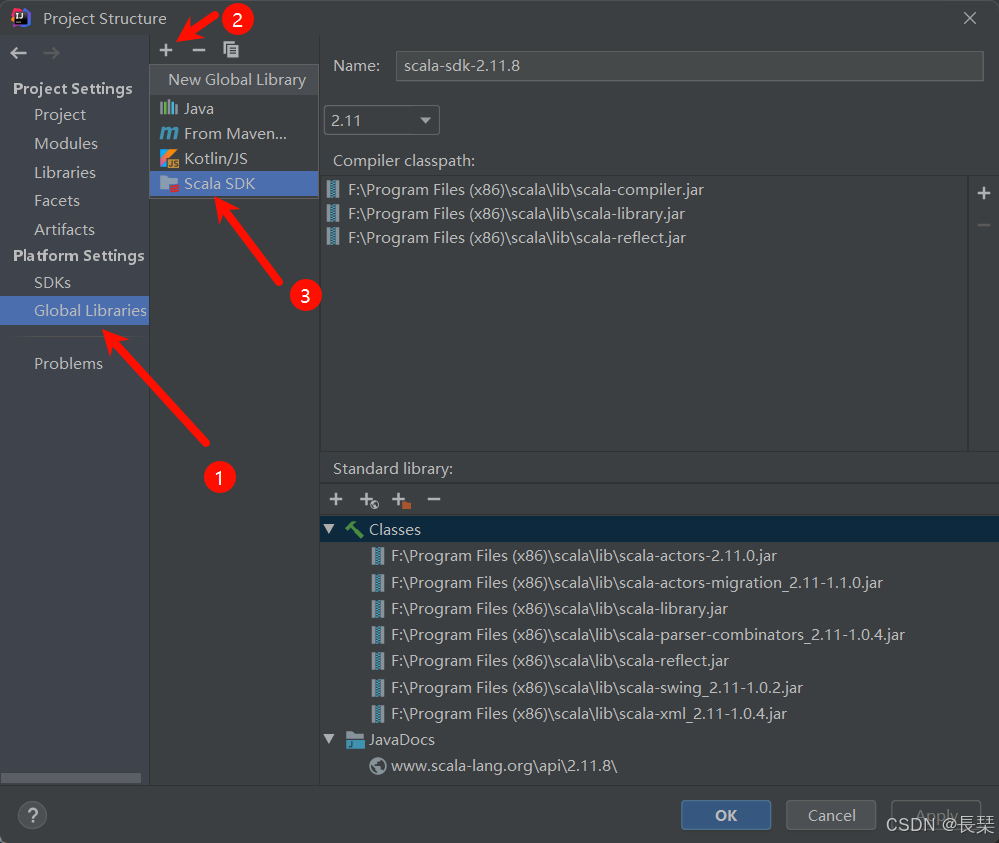Select the JavaDocs row label

click(x=401, y=740)
